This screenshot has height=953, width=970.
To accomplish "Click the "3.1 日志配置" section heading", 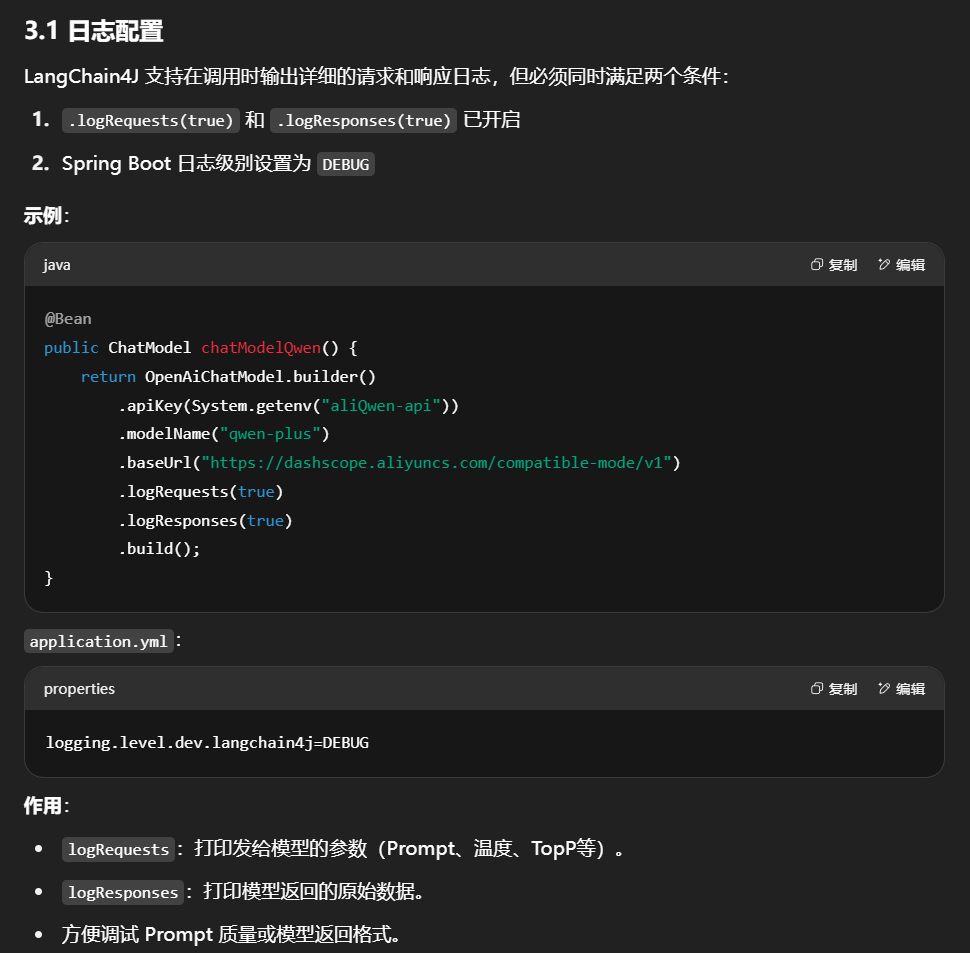I will (94, 31).
